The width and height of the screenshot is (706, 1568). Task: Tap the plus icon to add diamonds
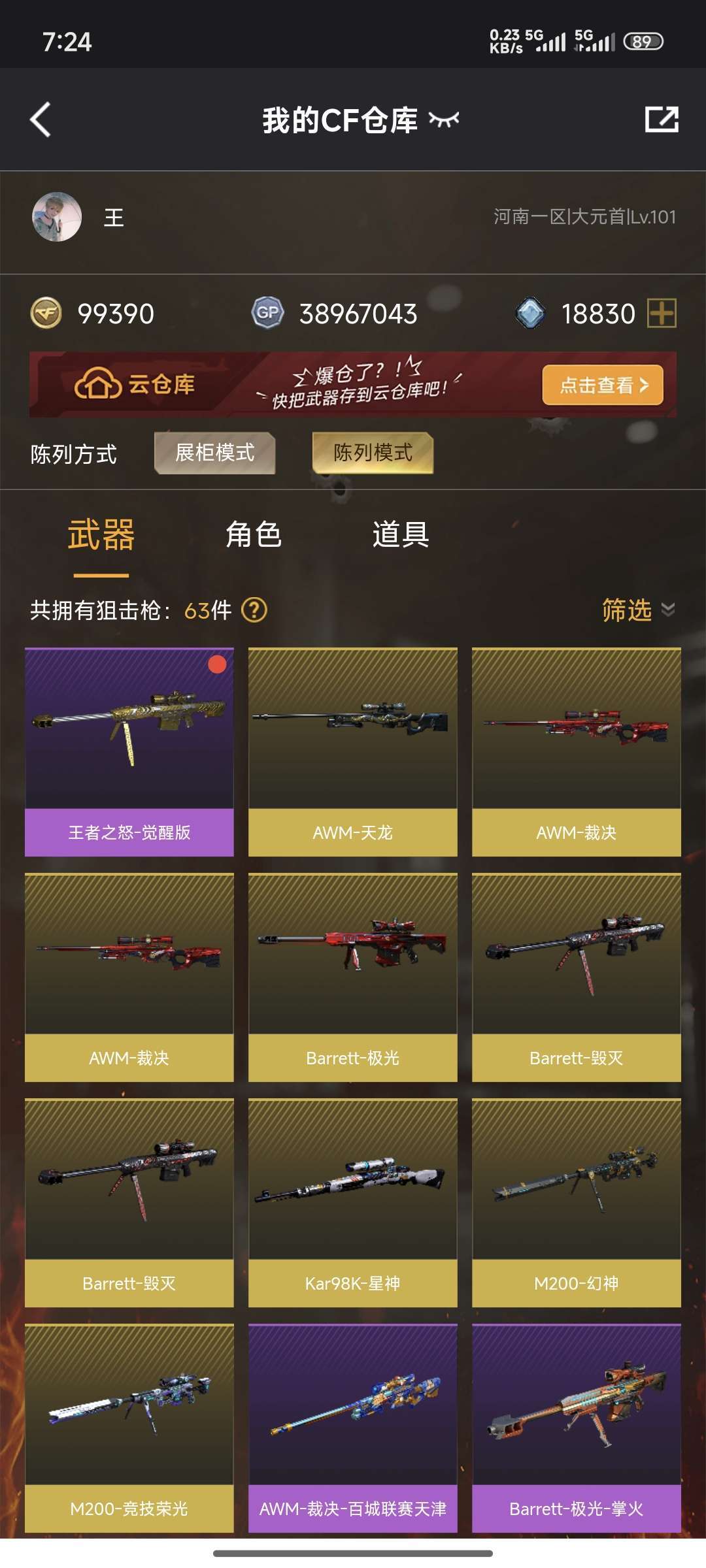click(662, 313)
